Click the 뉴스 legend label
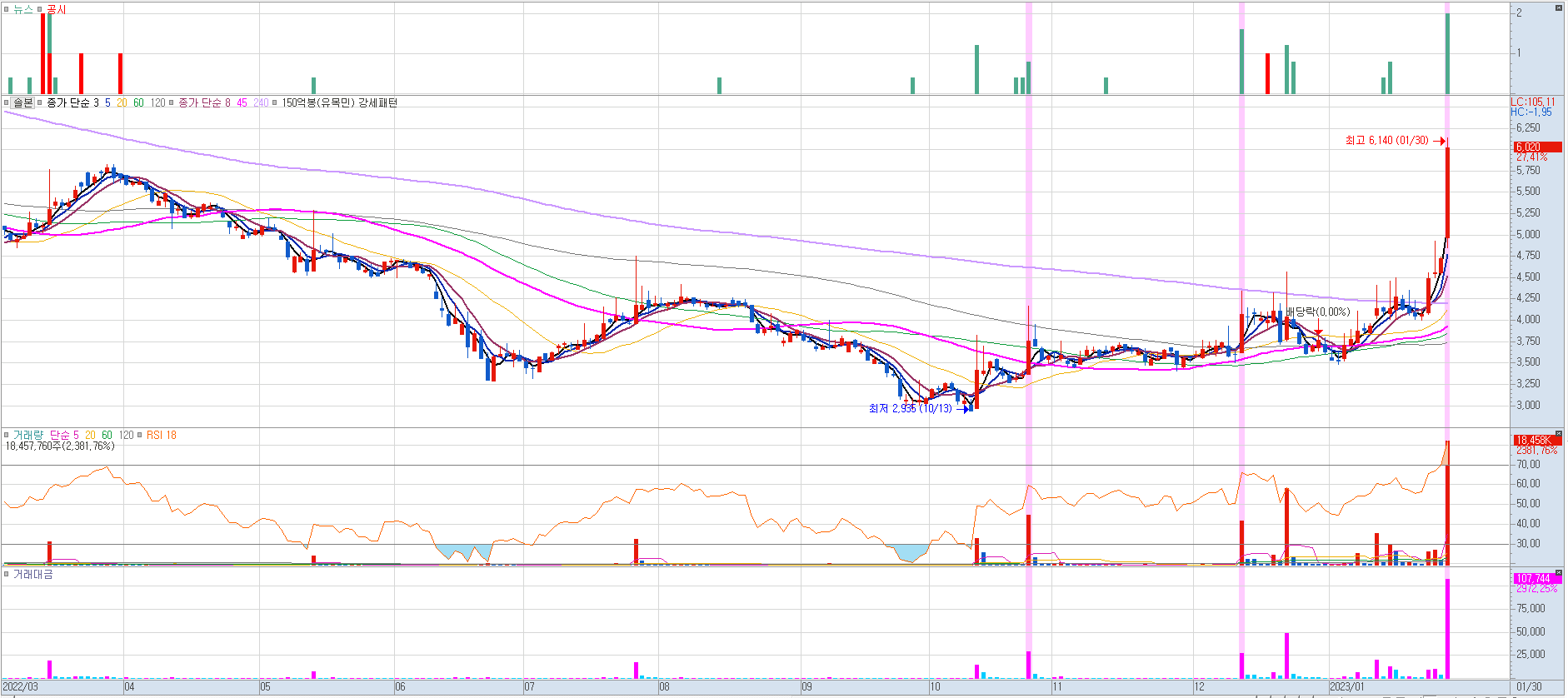Viewport: 1568px width, 698px height. [22, 9]
